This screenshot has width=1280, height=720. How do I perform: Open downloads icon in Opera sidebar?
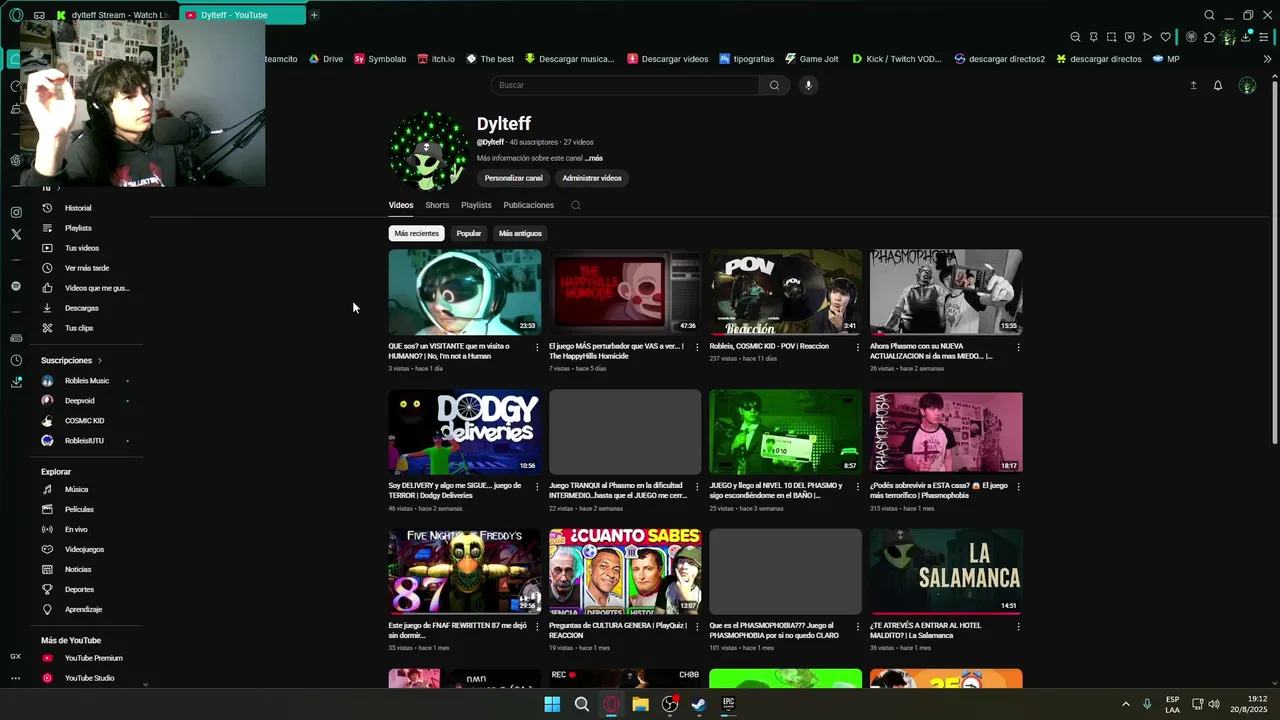[16, 382]
